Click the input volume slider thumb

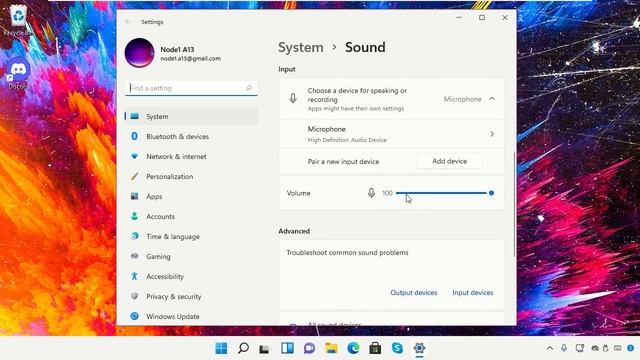point(491,193)
